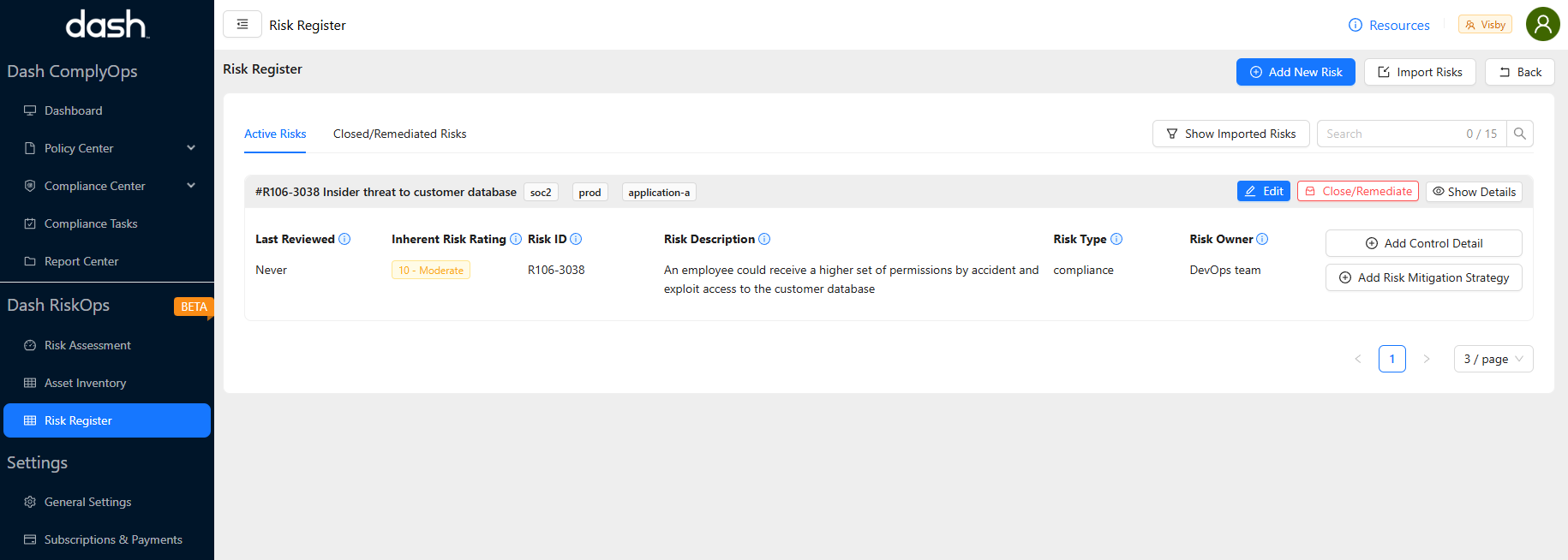
Task: Open the 3 / page size dropdown
Action: click(x=1493, y=359)
